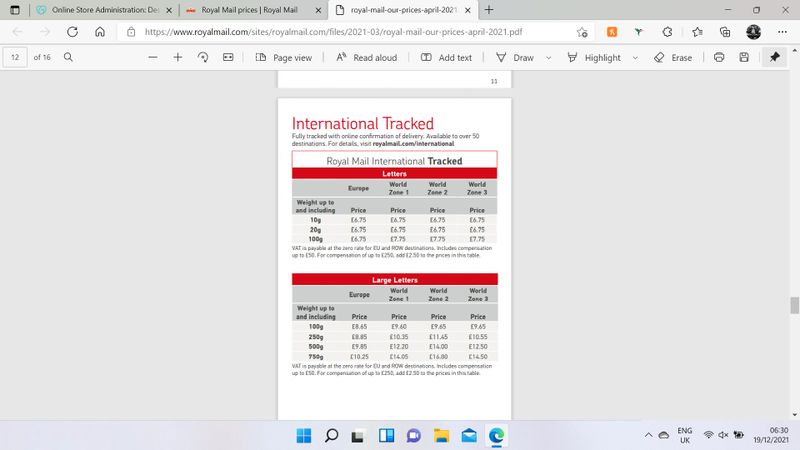The width and height of the screenshot is (800, 450).
Task: Search within the PDF document
Action: [x=68, y=57]
